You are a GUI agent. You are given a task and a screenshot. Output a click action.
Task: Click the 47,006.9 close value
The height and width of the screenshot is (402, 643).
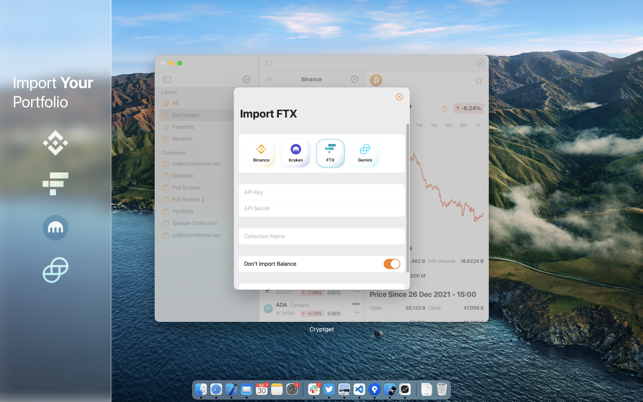tap(473, 308)
